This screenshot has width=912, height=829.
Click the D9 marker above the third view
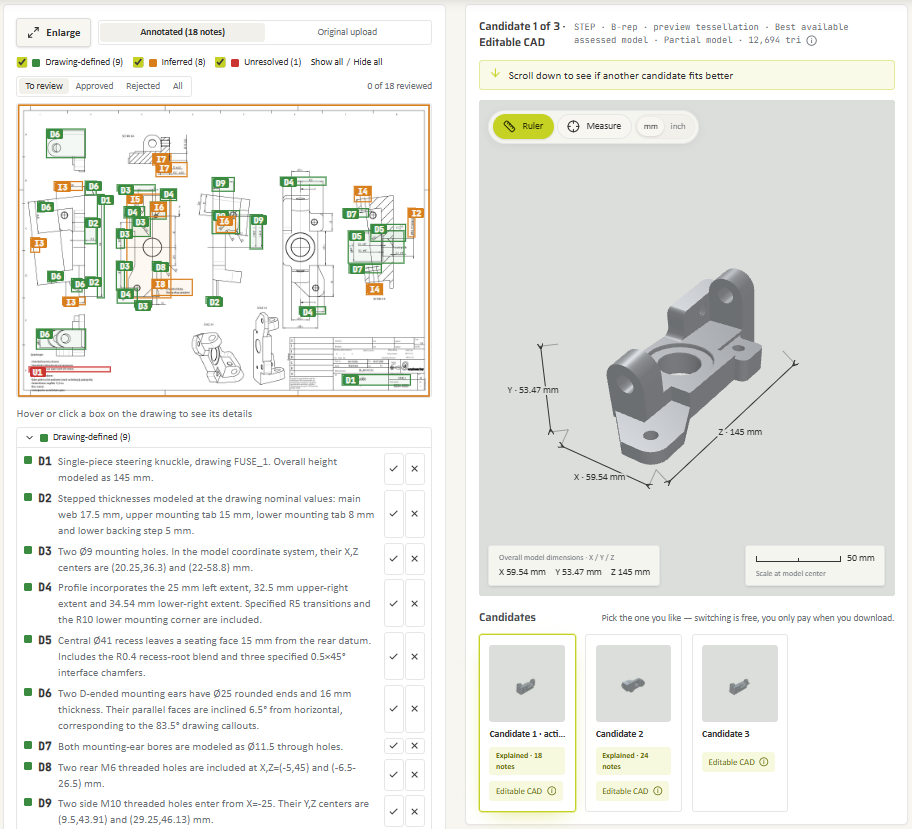point(220,183)
